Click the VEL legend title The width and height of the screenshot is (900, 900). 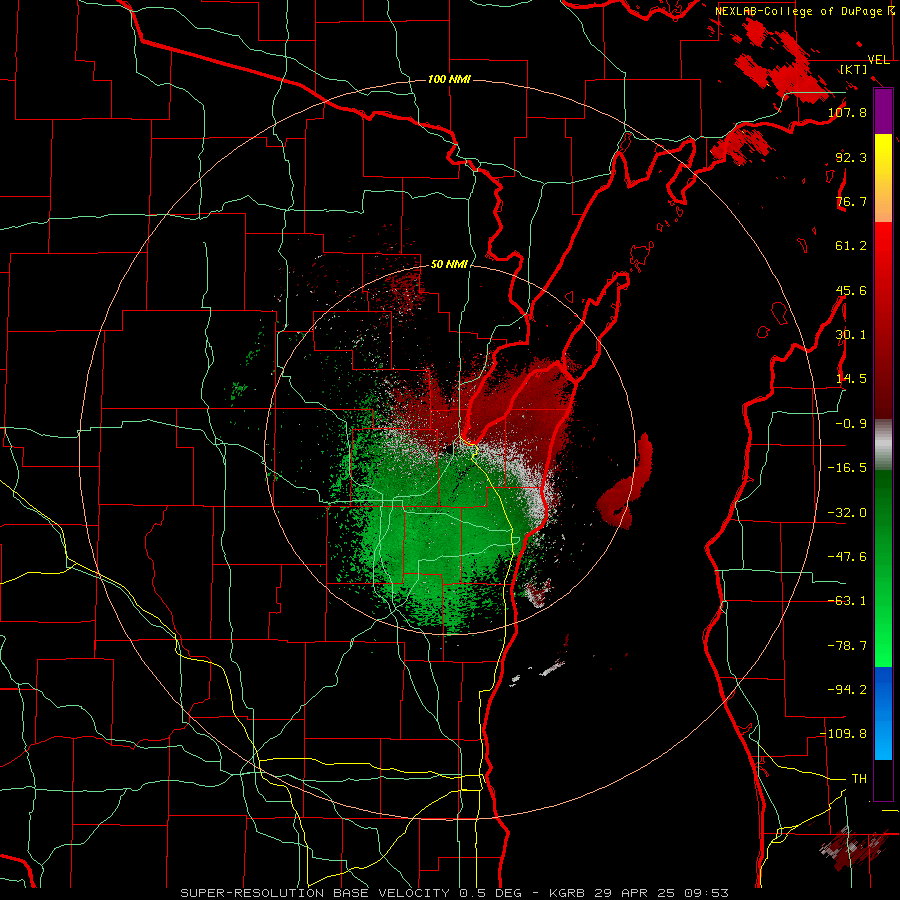[878, 60]
